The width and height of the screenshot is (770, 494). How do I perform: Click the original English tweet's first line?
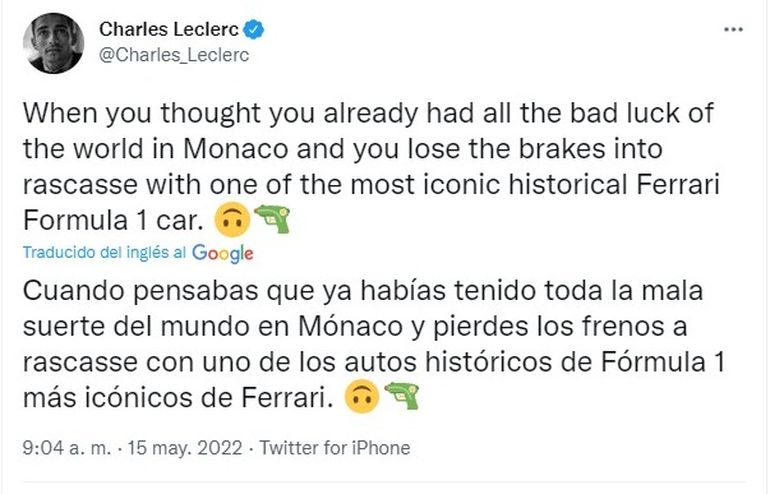coord(367,112)
